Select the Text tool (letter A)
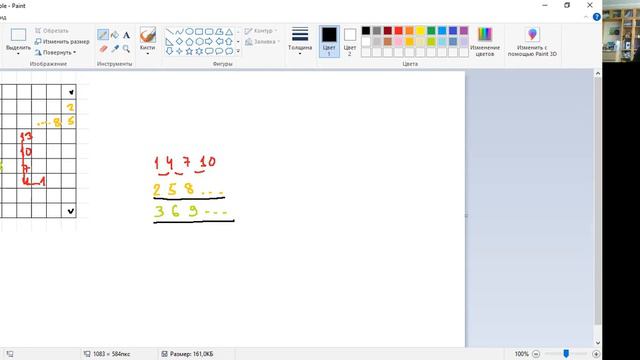Viewport: 640px width, 360px height. (x=127, y=36)
